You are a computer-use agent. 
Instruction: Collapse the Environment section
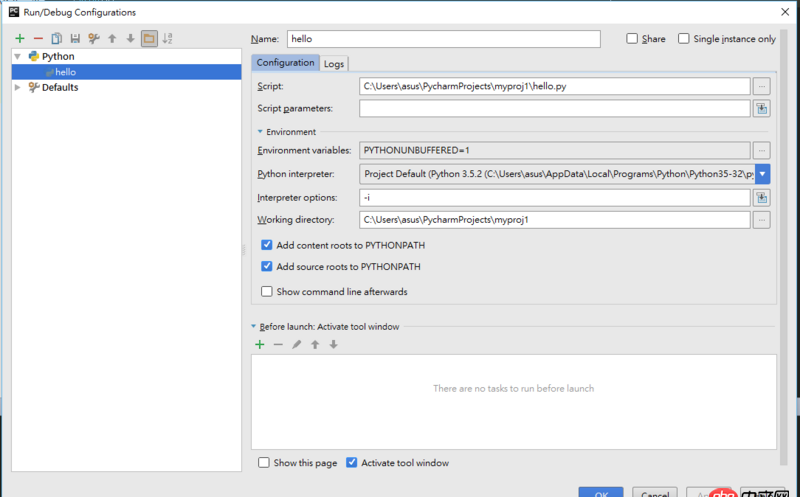[260, 132]
